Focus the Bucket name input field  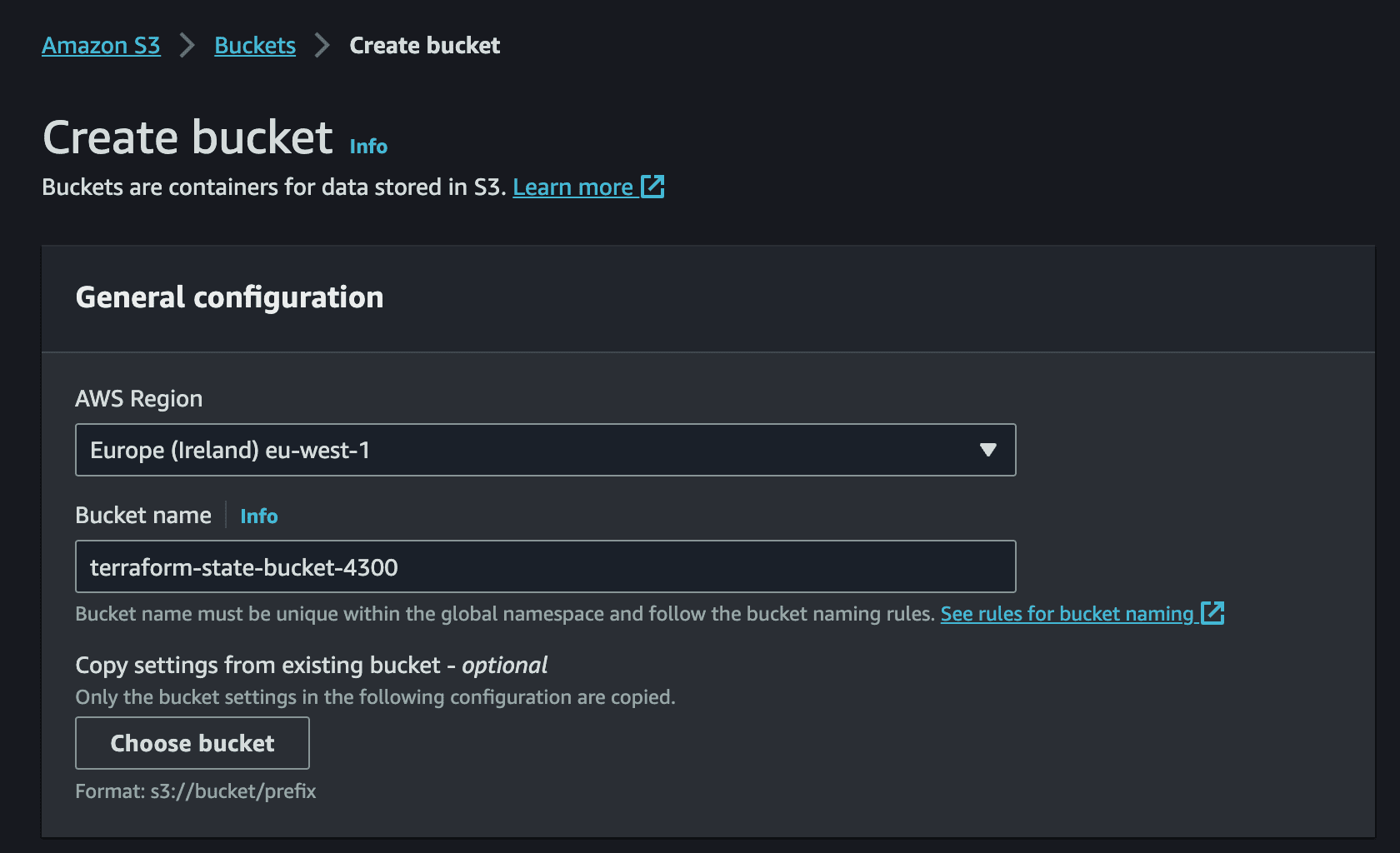[546, 566]
